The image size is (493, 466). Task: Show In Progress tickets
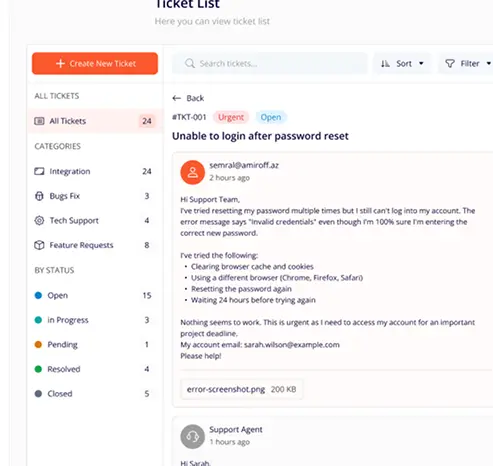(93, 320)
